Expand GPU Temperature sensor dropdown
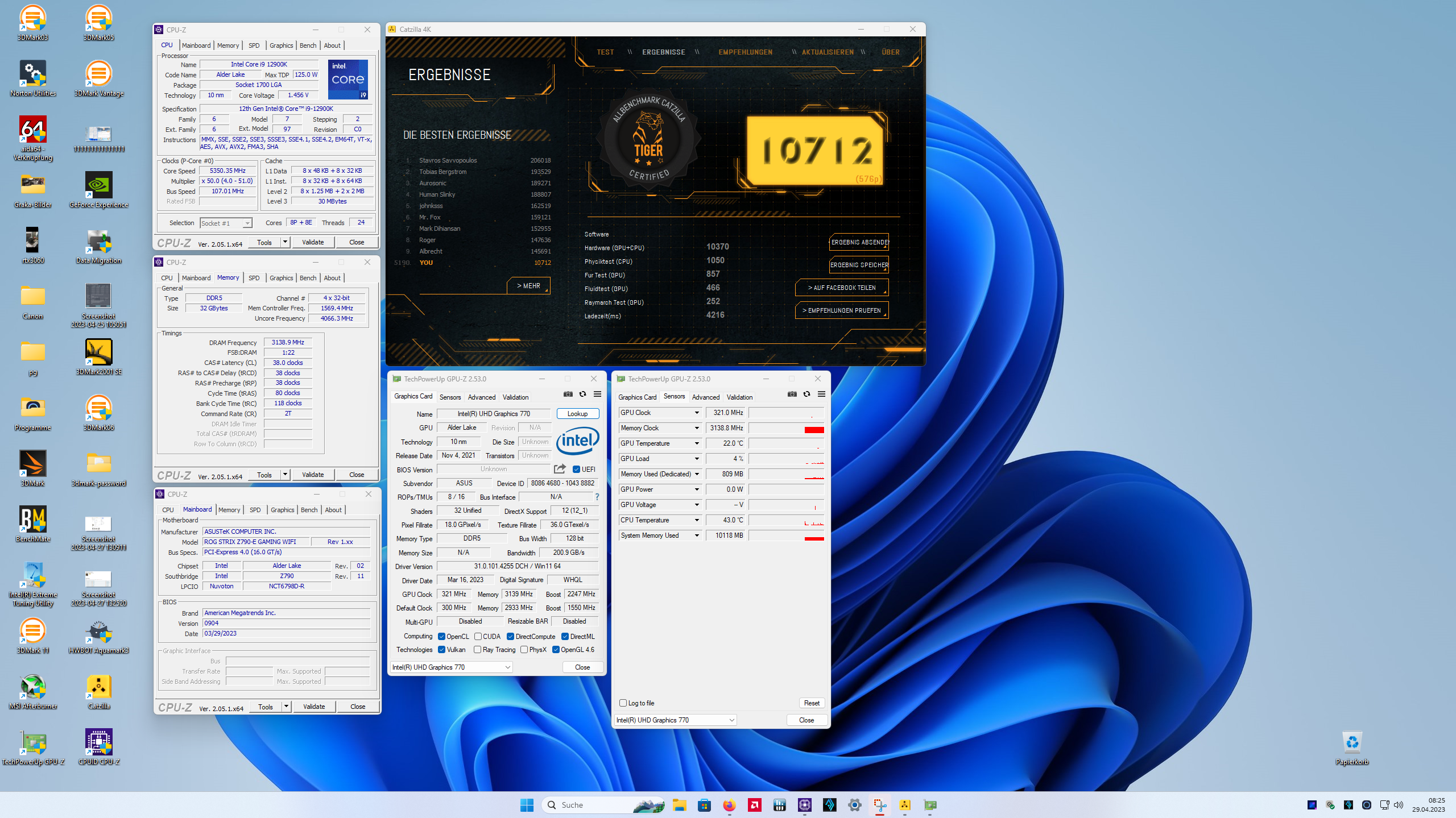Screen dimensions: 1456x818 697,443
